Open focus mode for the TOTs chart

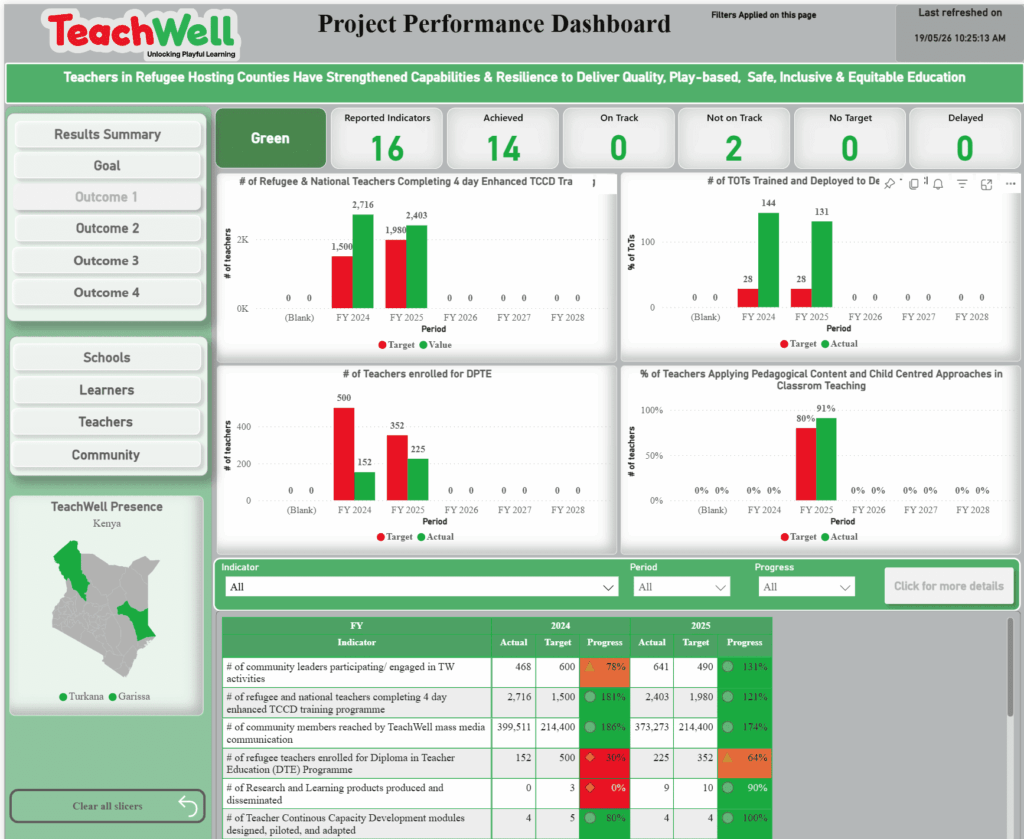(x=986, y=185)
